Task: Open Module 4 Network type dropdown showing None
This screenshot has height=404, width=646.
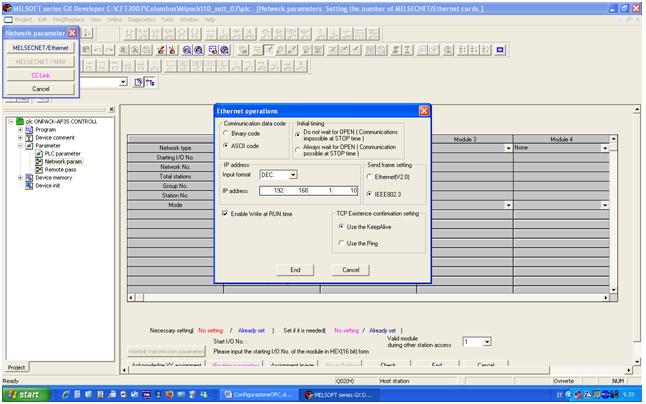Action: pyautogui.click(x=605, y=148)
